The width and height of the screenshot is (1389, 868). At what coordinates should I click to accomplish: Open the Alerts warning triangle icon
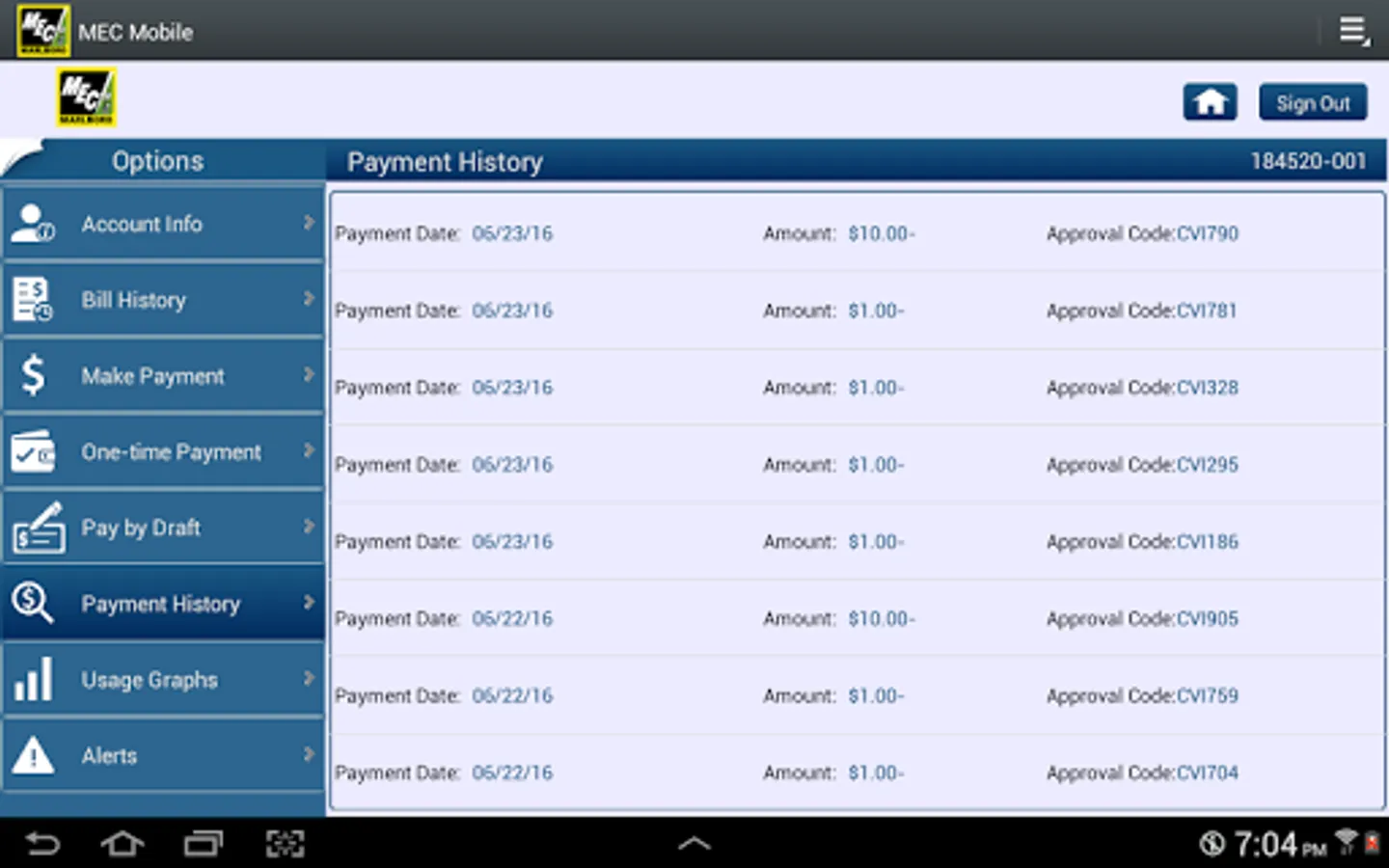[33, 755]
